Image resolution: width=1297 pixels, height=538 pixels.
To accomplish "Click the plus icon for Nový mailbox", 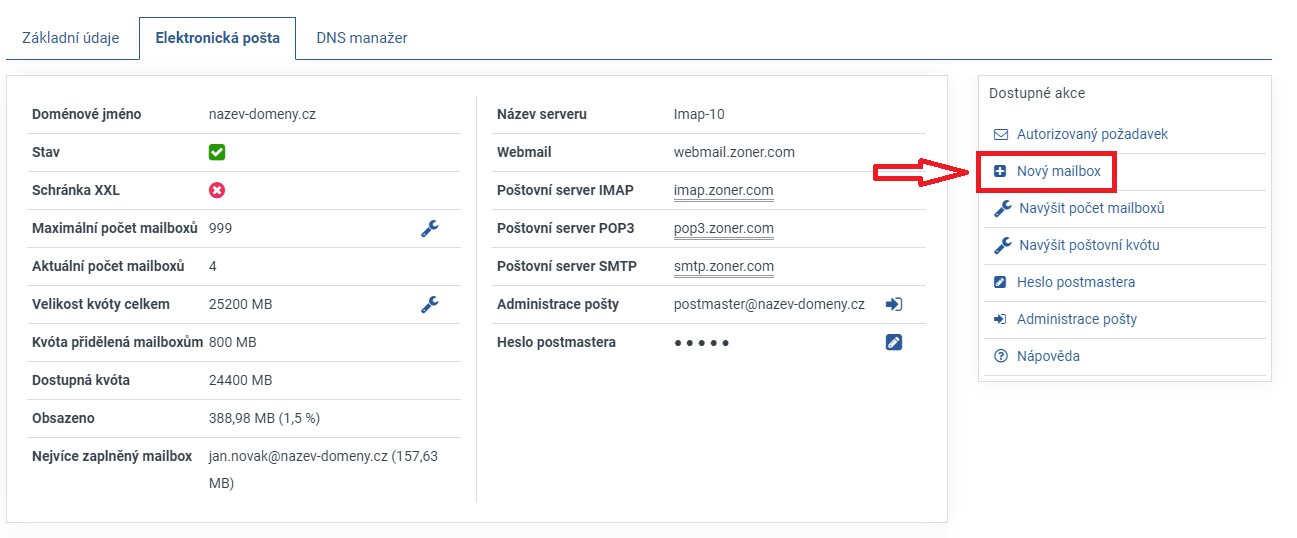I will (x=1000, y=172).
